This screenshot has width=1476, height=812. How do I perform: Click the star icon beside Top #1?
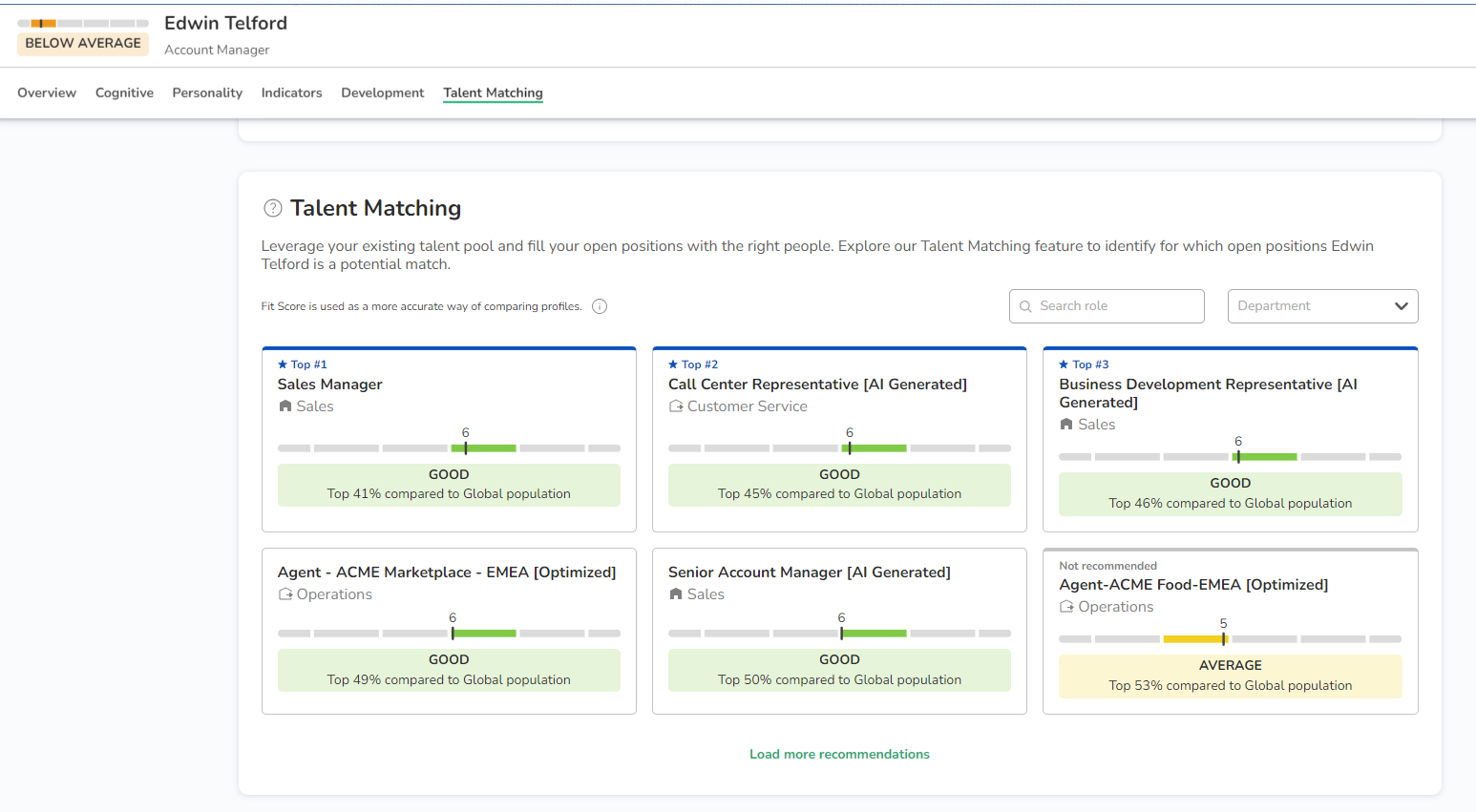[x=283, y=364]
